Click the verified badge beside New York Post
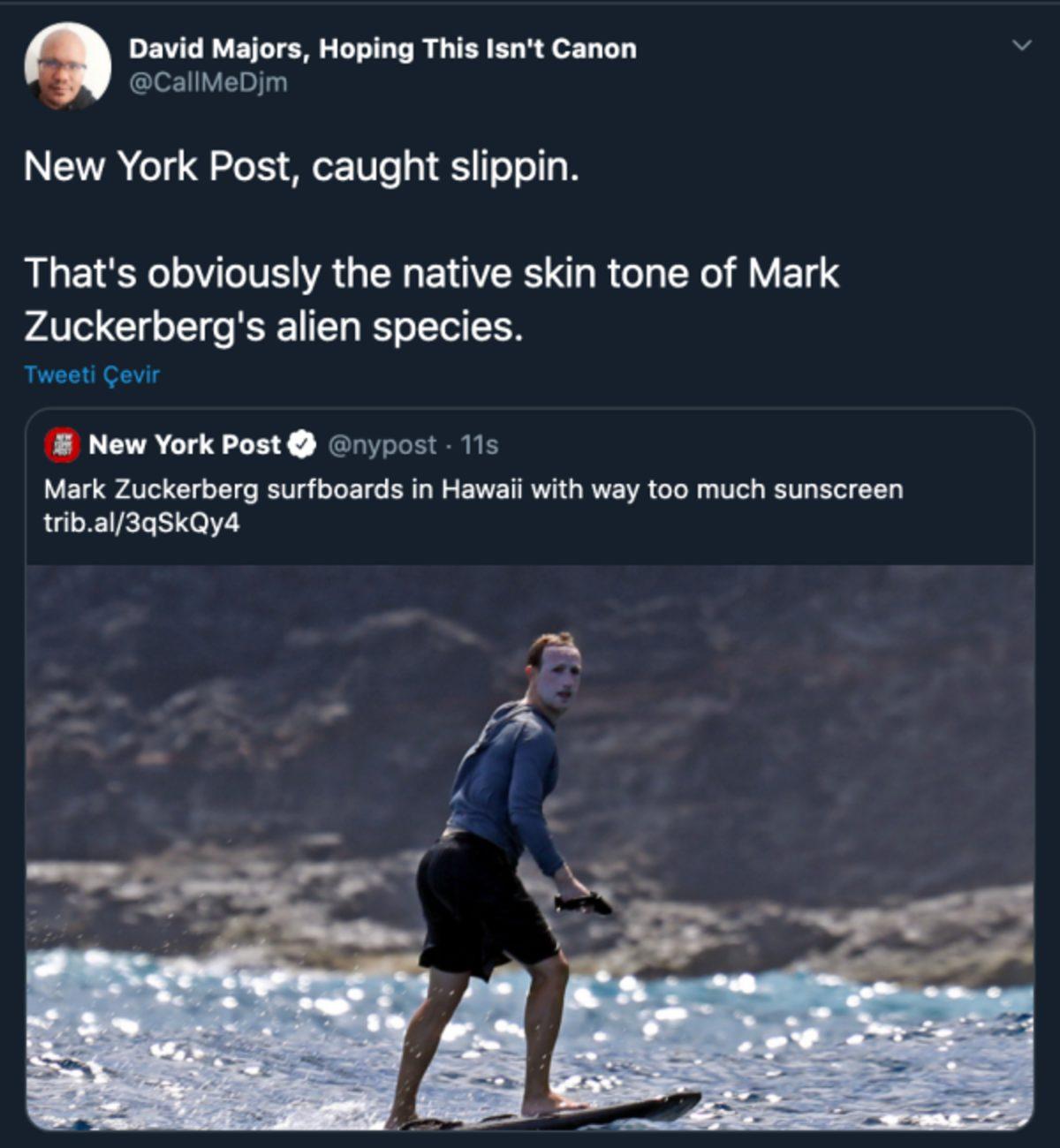The width and height of the screenshot is (1060, 1148). [x=303, y=445]
